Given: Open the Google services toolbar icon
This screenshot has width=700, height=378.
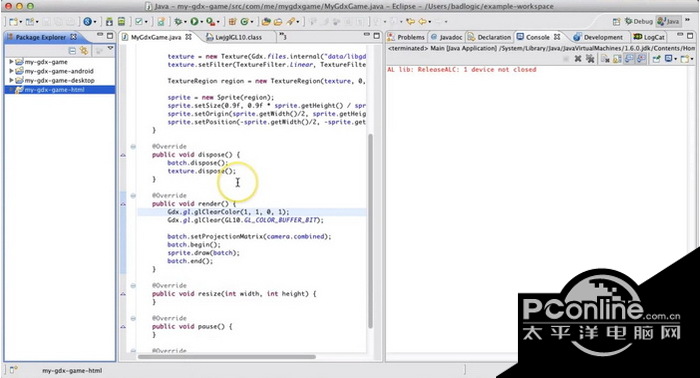Looking at the screenshot, I should 88,21.
